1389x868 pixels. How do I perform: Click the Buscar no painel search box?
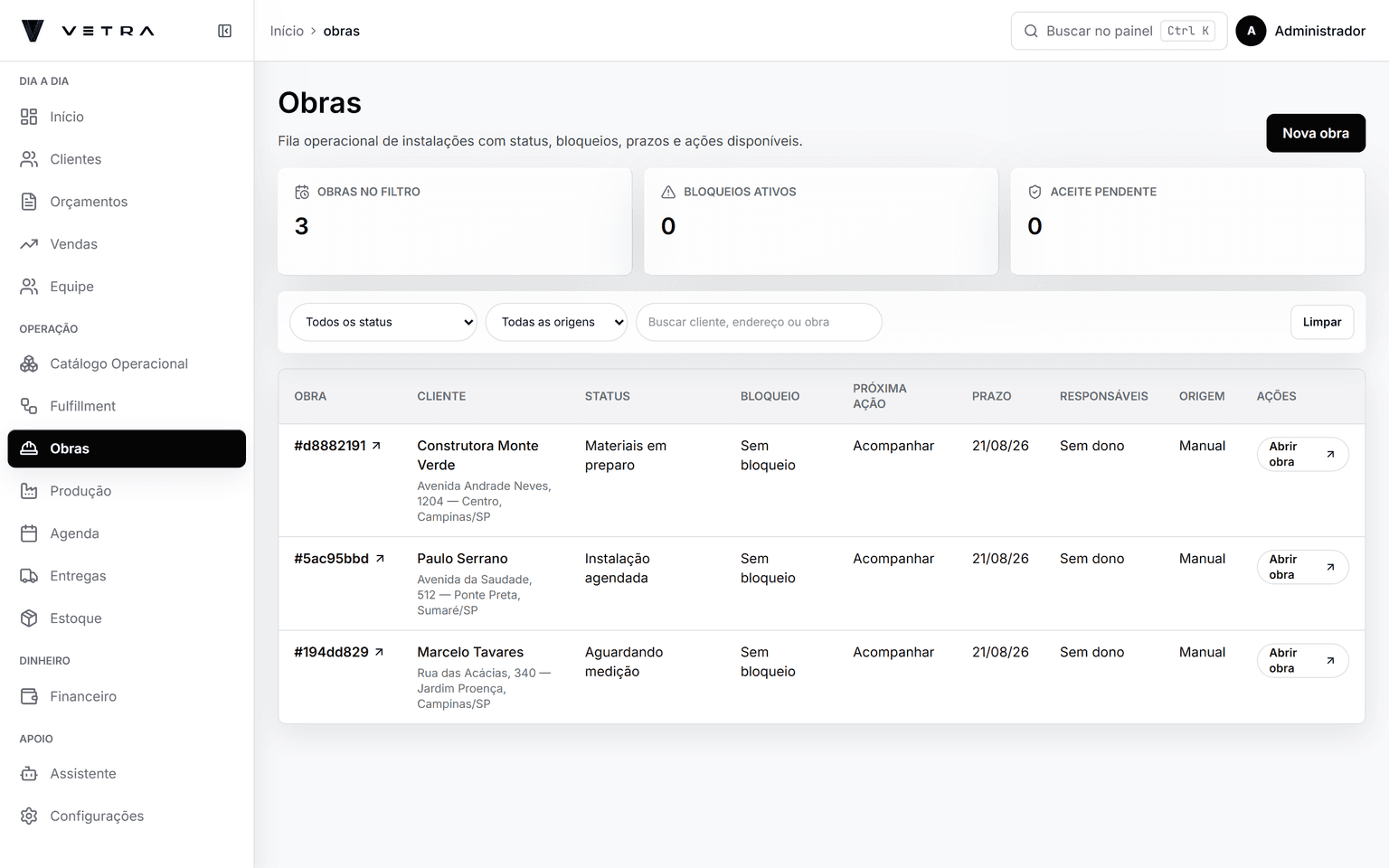point(1119,31)
